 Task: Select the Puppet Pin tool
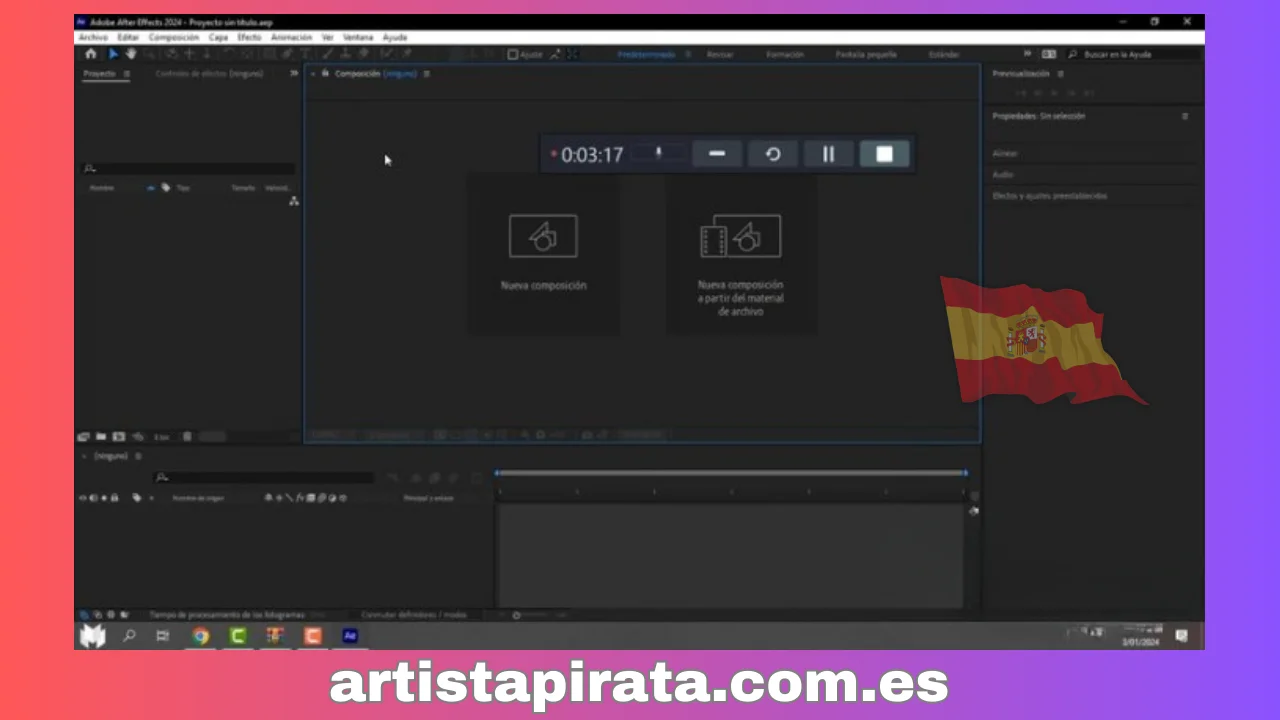tap(406, 54)
